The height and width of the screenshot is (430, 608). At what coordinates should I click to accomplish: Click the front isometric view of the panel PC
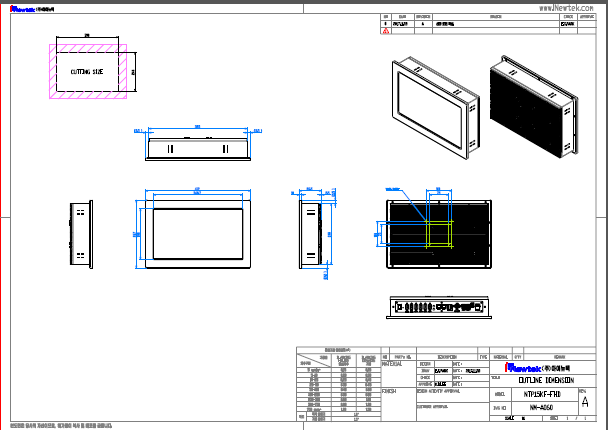(435, 107)
